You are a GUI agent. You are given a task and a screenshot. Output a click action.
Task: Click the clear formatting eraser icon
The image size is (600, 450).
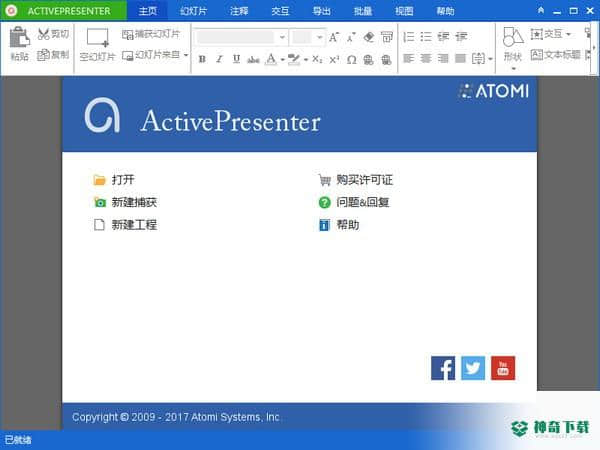368,37
